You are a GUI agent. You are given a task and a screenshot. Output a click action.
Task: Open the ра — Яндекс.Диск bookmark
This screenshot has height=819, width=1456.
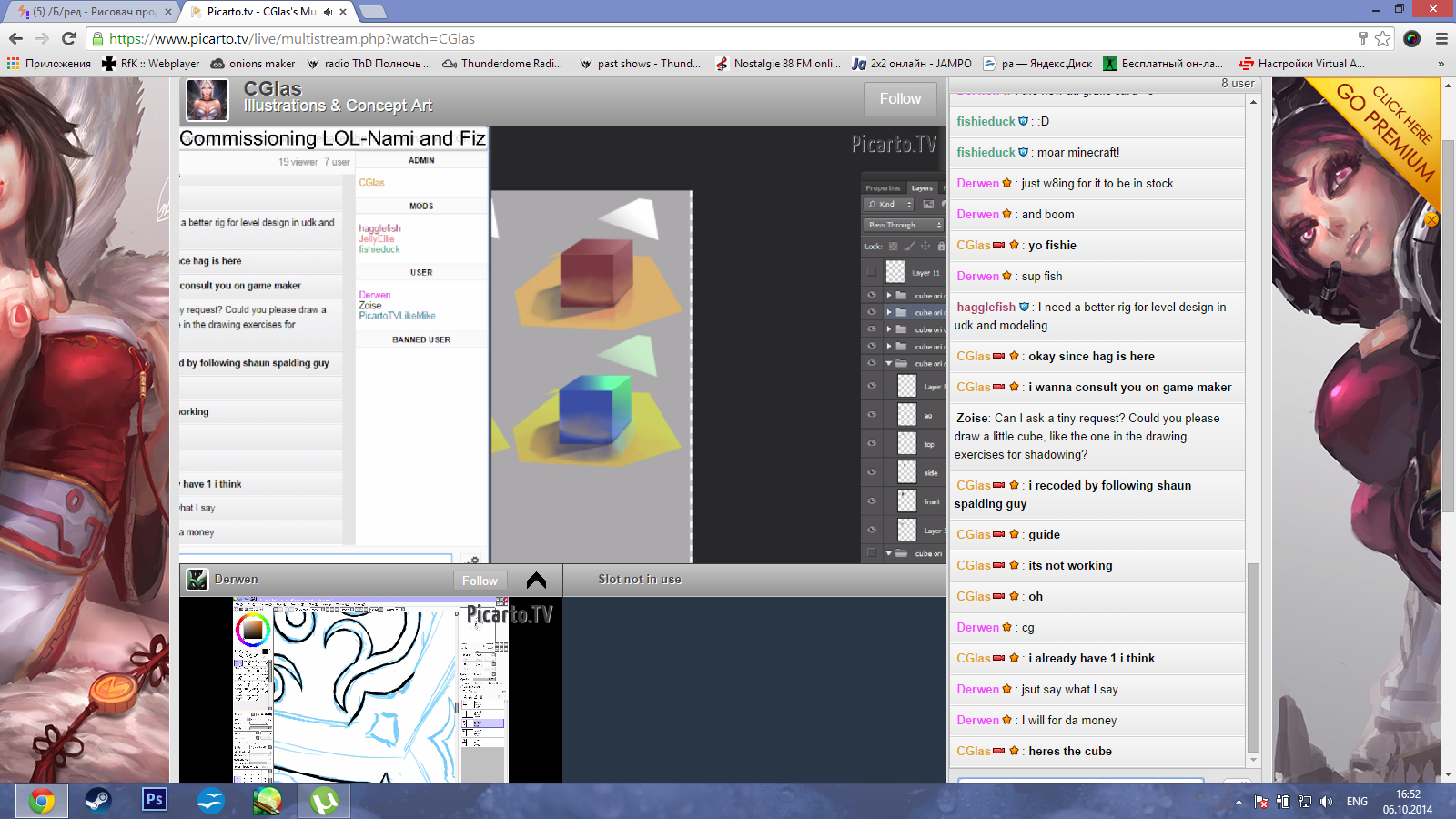1037,64
